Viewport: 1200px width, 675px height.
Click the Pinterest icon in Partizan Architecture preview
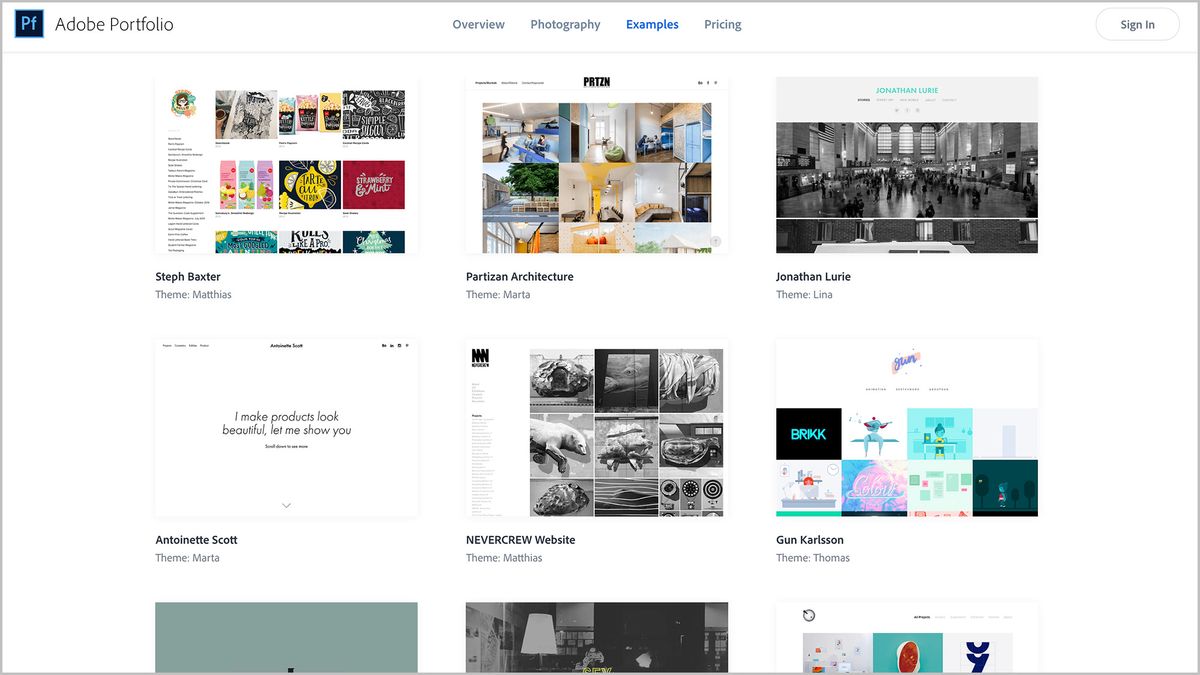coord(717,82)
